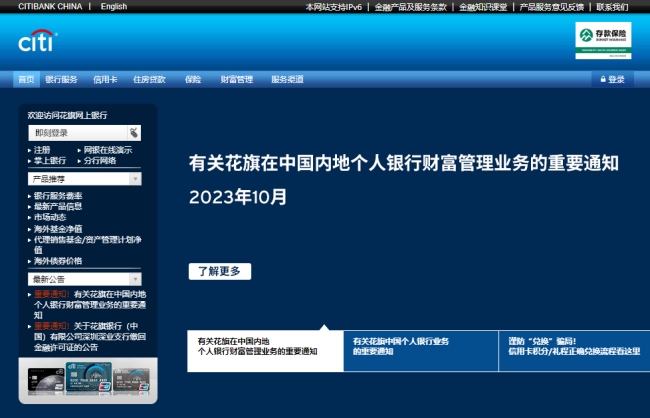Select carousel tab 有关花旗中国个人银行业务
This screenshot has height=418, width=650.
pyautogui.click(x=421, y=351)
